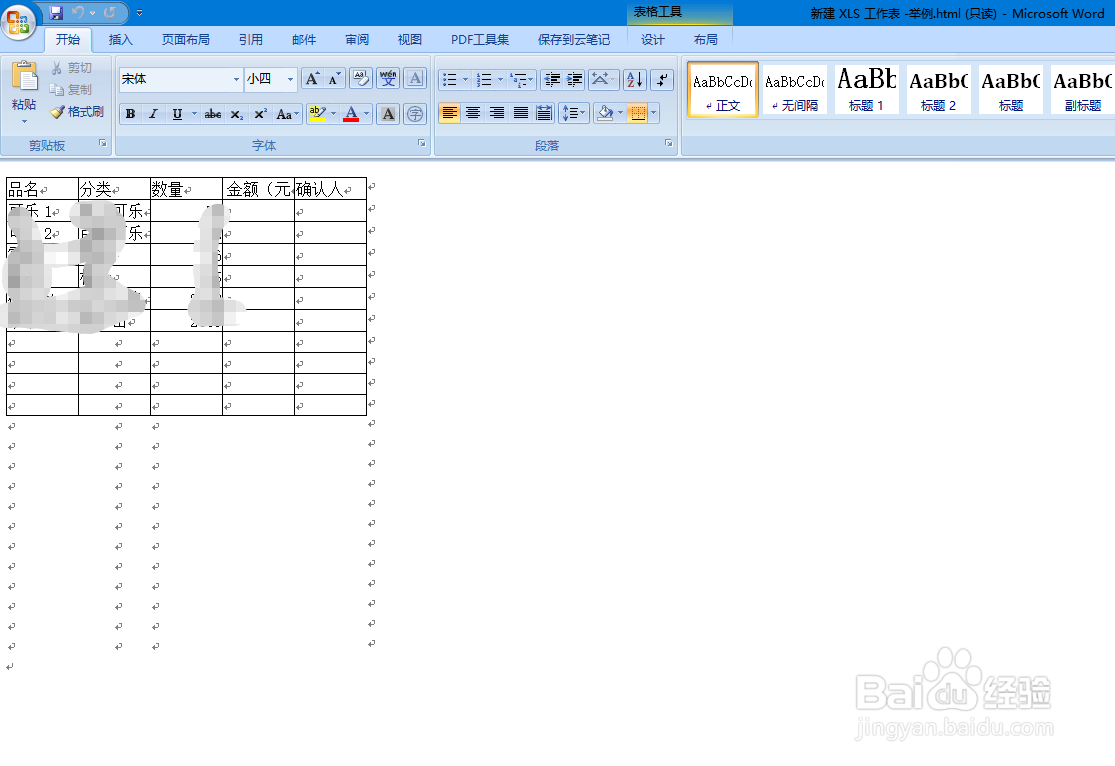This screenshot has width=1115, height=766.
Task: Open the 视图 tab
Action: [410, 40]
